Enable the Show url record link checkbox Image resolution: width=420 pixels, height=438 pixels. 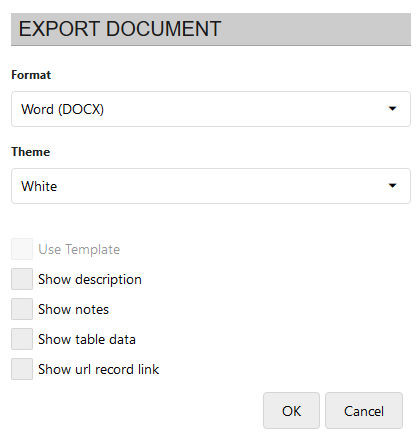coord(22,369)
